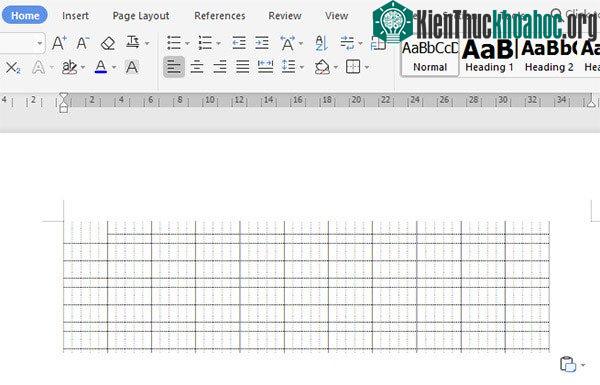Apply text highlight with the ab marker
The image size is (600, 385).
tap(69, 67)
